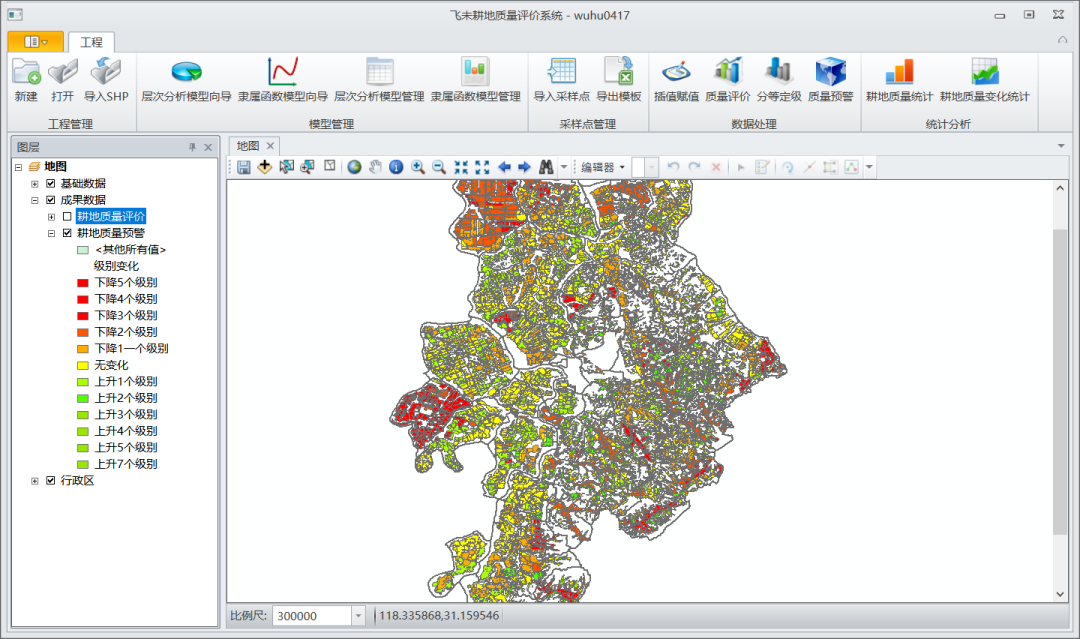The height and width of the screenshot is (639, 1080).
Task: Click the <其他所有值> swatch
Action: [83, 249]
